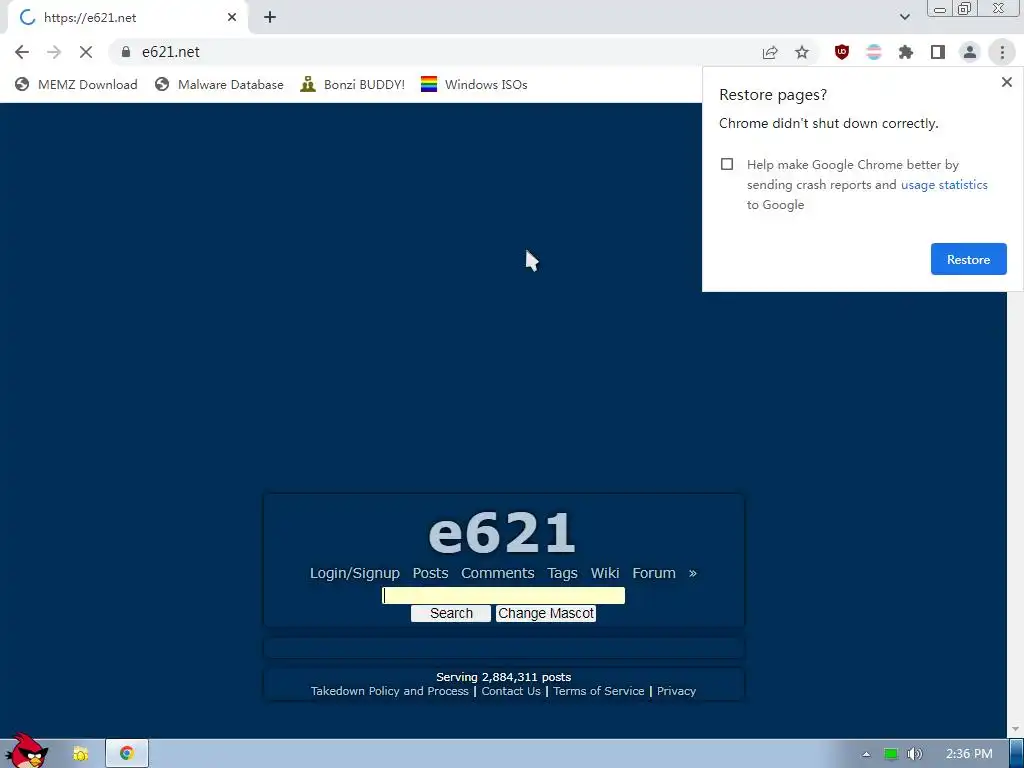Open the file explorer taskbar icon
Viewport: 1024px width, 768px height.
point(80,754)
